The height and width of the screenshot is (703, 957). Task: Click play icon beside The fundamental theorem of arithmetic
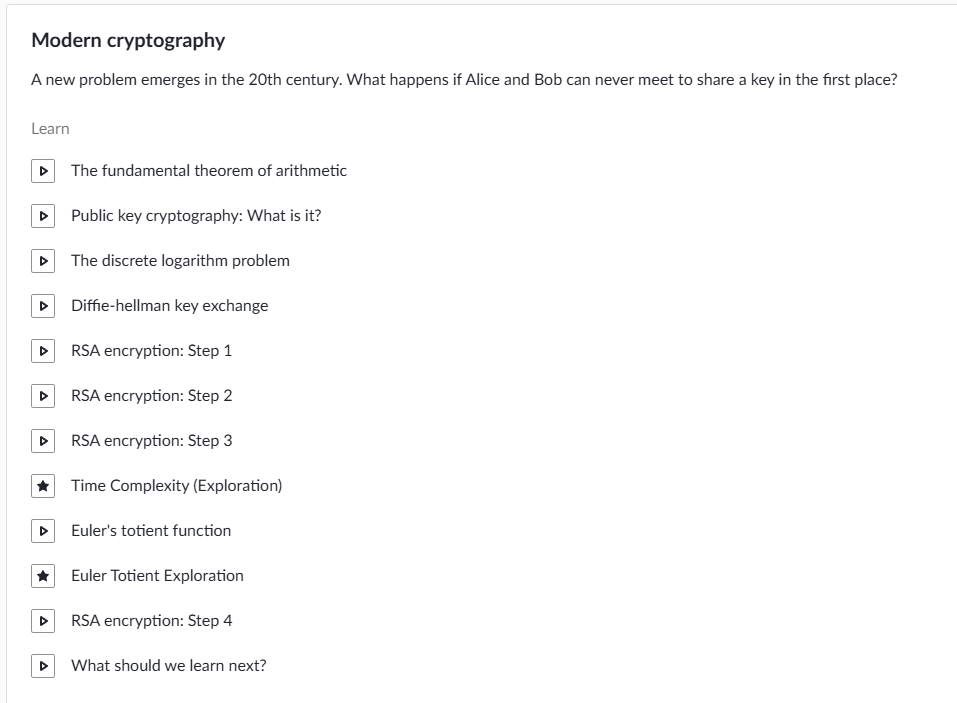click(42, 171)
